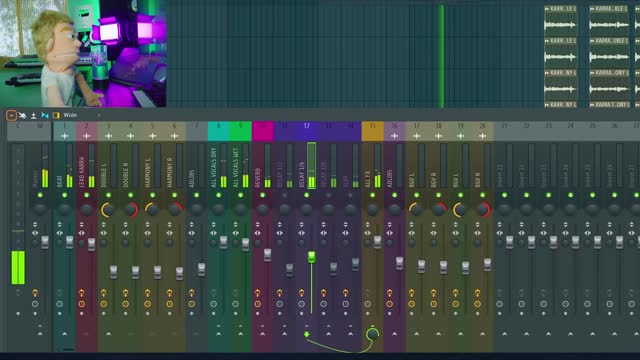Click the extra properties icon in mixer toolbar
This screenshot has width=640, height=360.
[x=33, y=116]
